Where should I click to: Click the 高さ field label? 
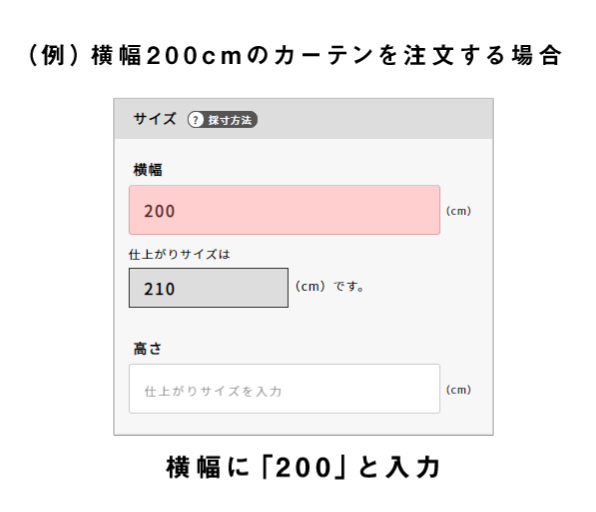[147, 348]
